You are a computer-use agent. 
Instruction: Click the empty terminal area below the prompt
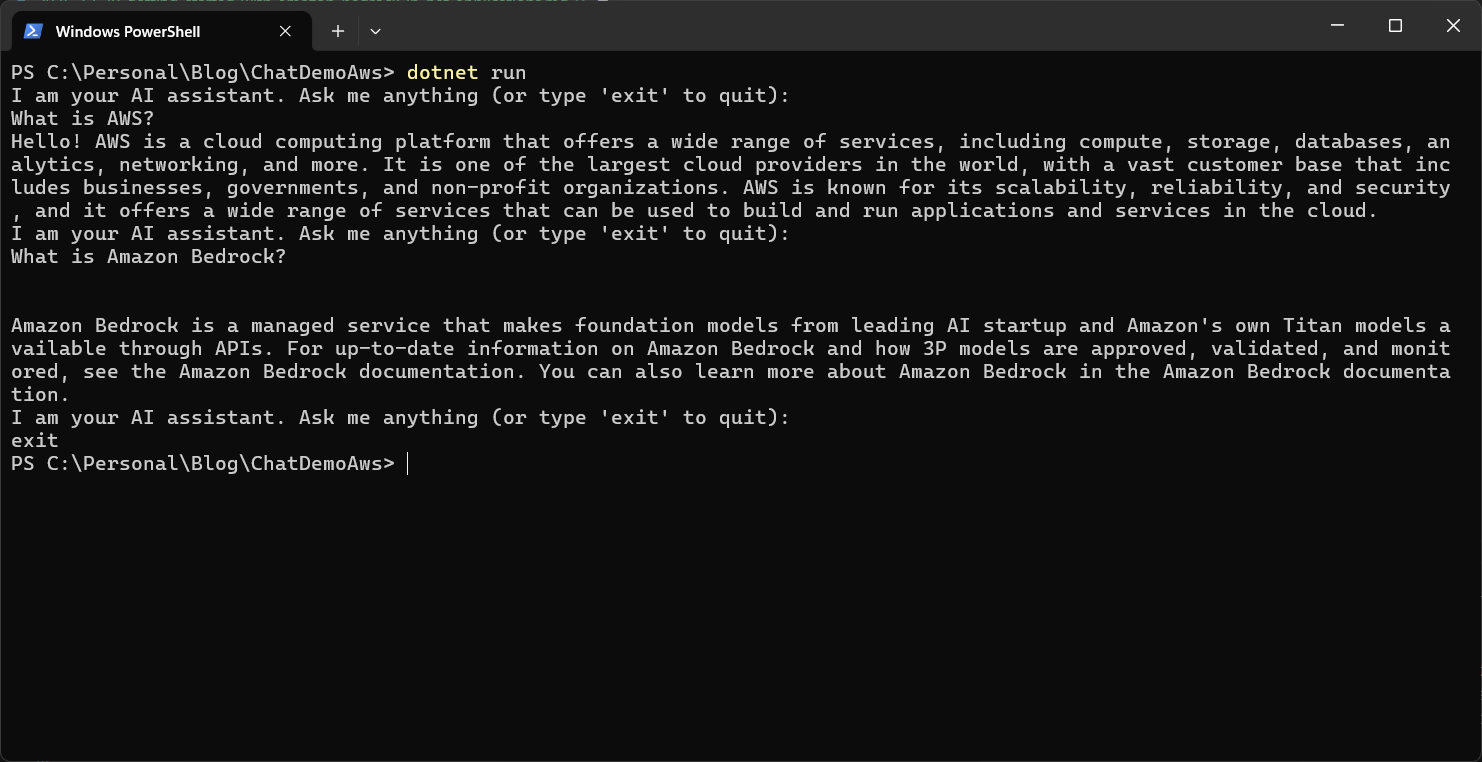pyautogui.click(x=700, y=600)
